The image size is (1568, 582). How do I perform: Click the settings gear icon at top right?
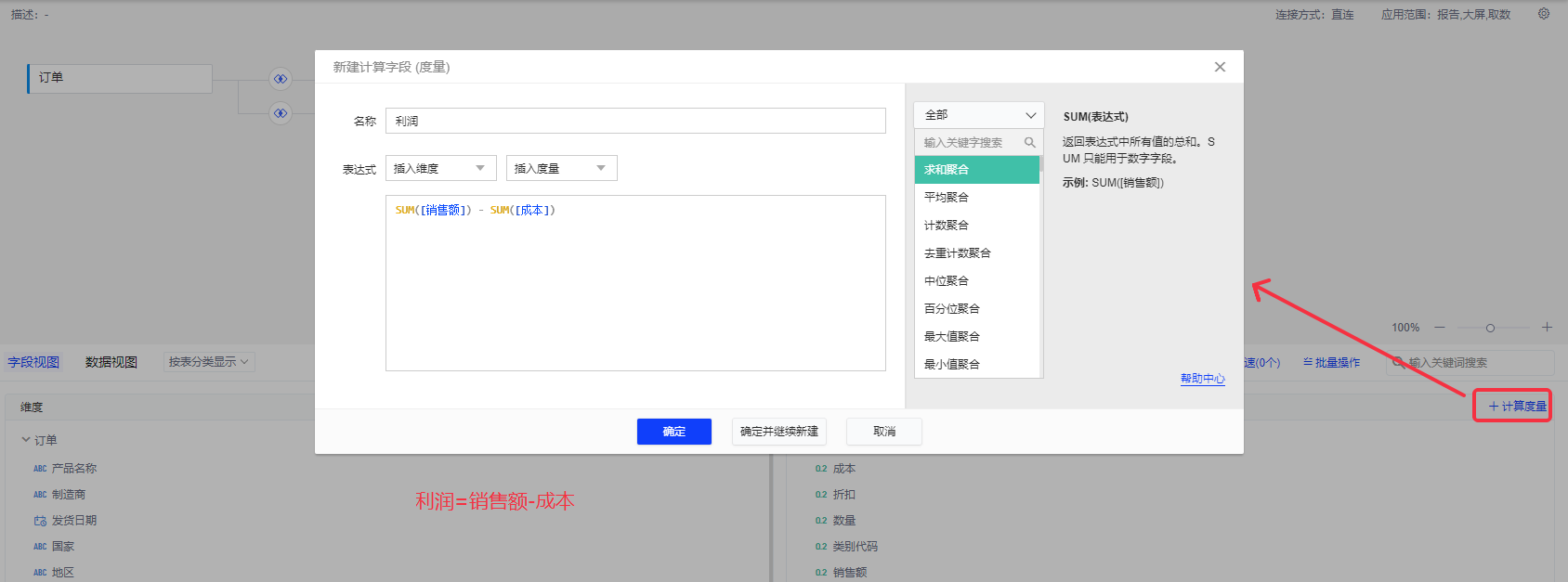point(1544,14)
